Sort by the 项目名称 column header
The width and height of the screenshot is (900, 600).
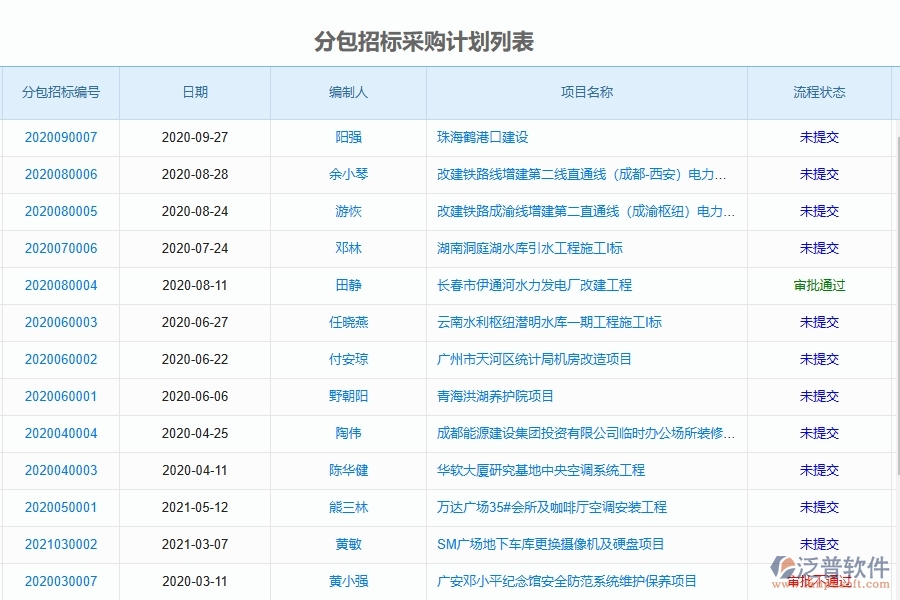(585, 92)
